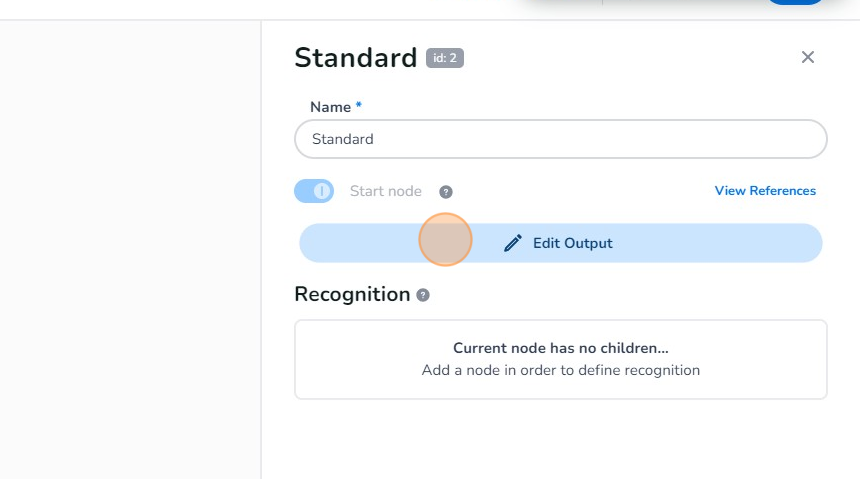860x479 pixels.
Task: Open the Recognition help tooltip icon
Action: tap(423, 296)
